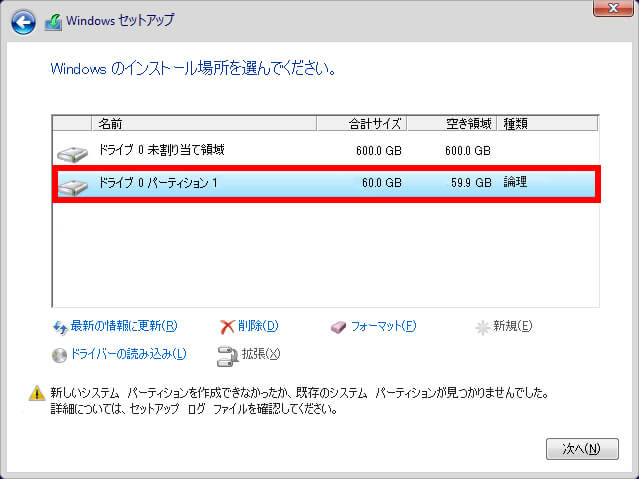The width and height of the screenshot is (639, 479).
Task: Click the starburst icon for 新規
Action: [x=483, y=326]
